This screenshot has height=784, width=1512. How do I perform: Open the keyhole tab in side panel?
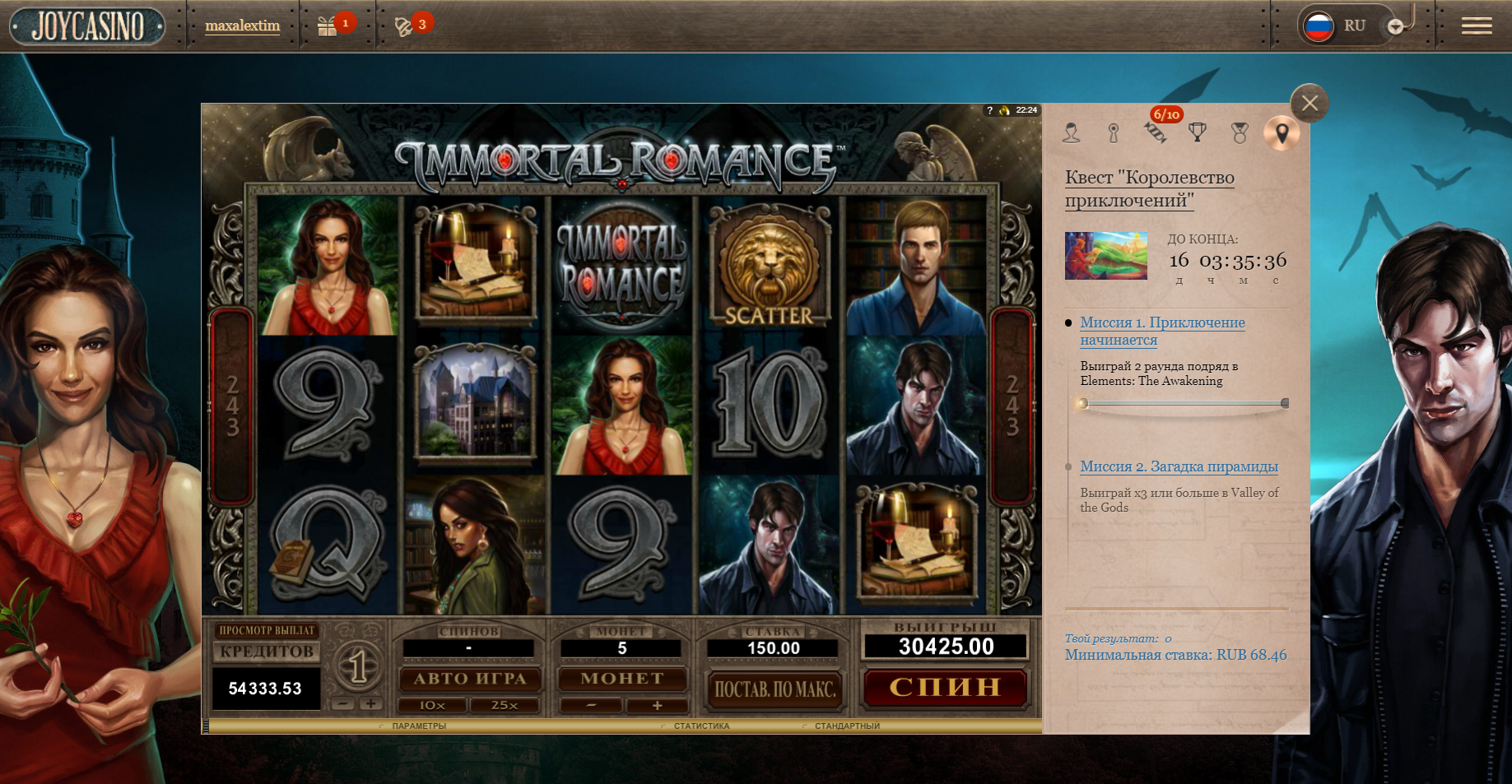pos(1114,132)
